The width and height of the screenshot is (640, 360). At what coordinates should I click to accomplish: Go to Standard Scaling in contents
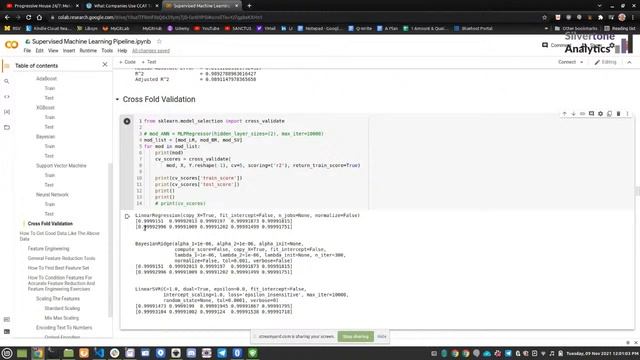[x=62, y=308]
